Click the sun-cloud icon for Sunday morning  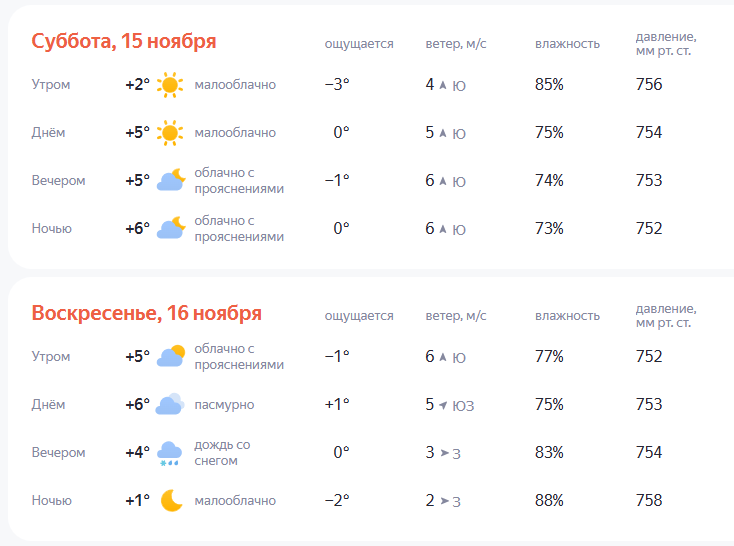(x=171, y=356)
